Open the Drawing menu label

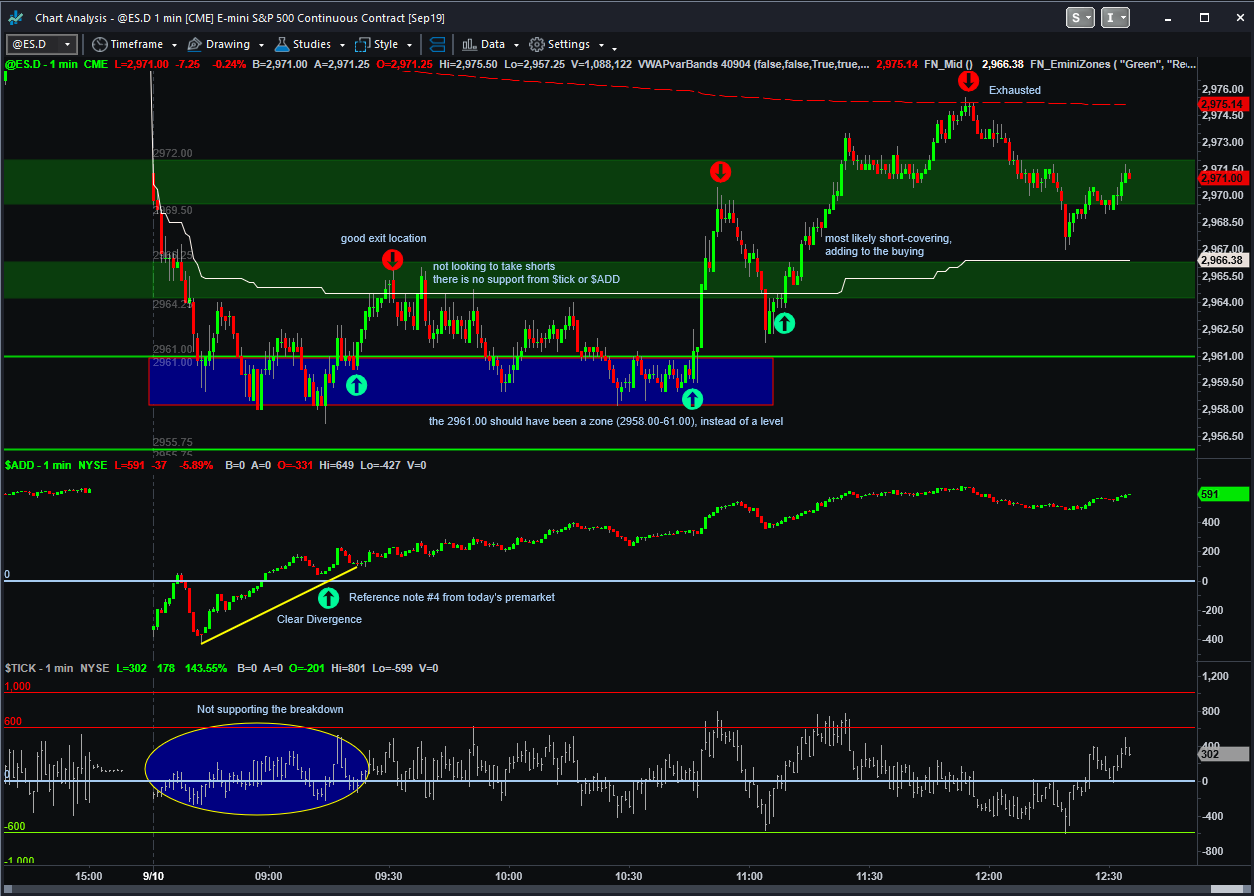pos(229,44)
